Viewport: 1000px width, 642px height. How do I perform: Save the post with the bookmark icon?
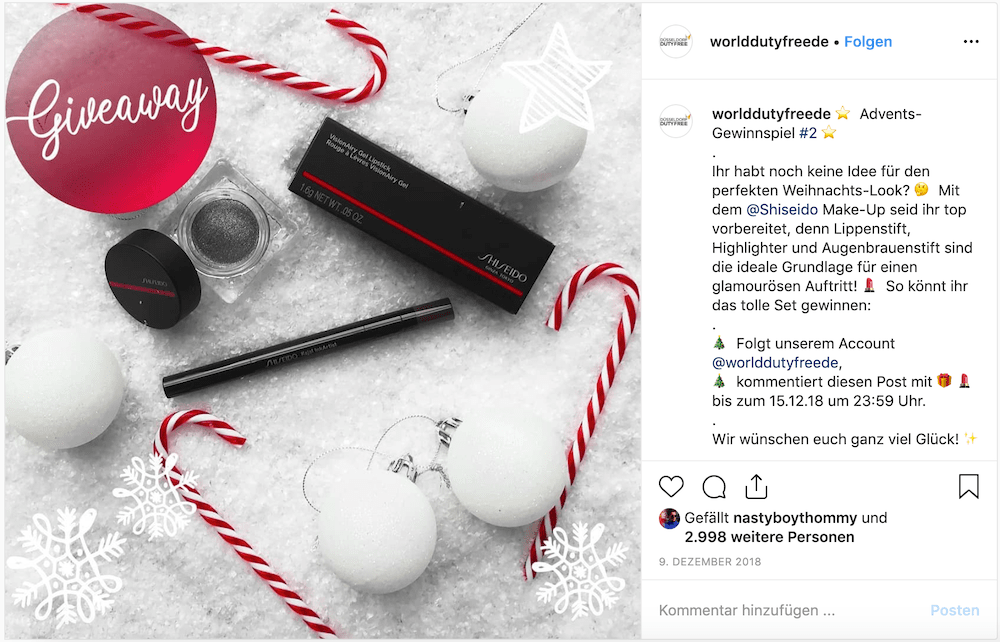(x=968, y=486)
